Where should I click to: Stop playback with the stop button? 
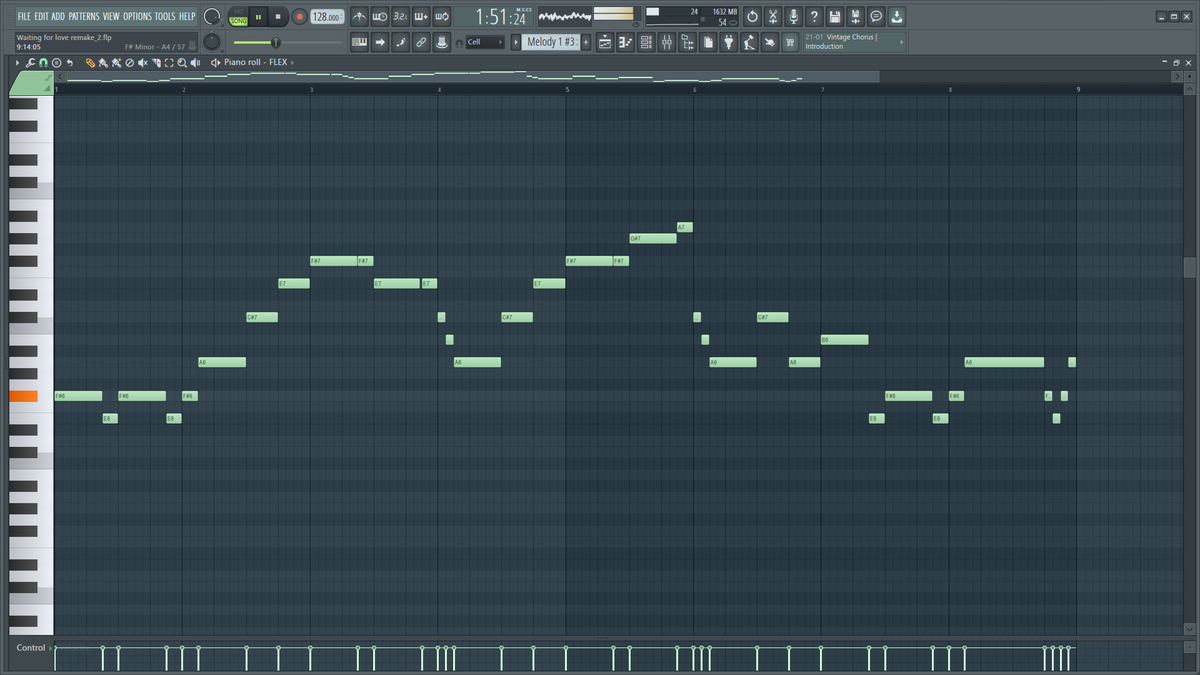point(278,17)
